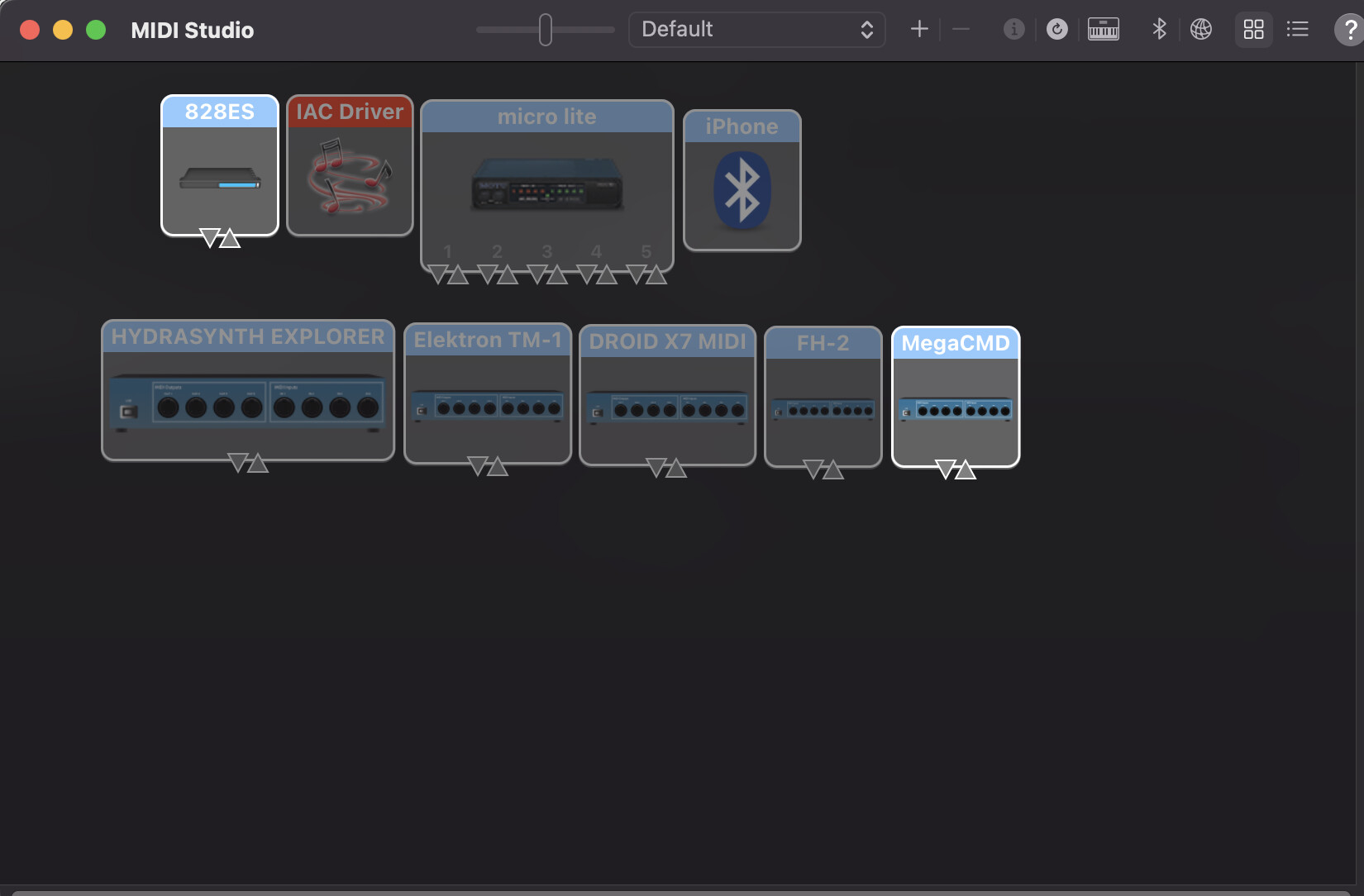1364x896 pixels.
Task: Open MIDI Studio help
Action: coord(1349,30)
